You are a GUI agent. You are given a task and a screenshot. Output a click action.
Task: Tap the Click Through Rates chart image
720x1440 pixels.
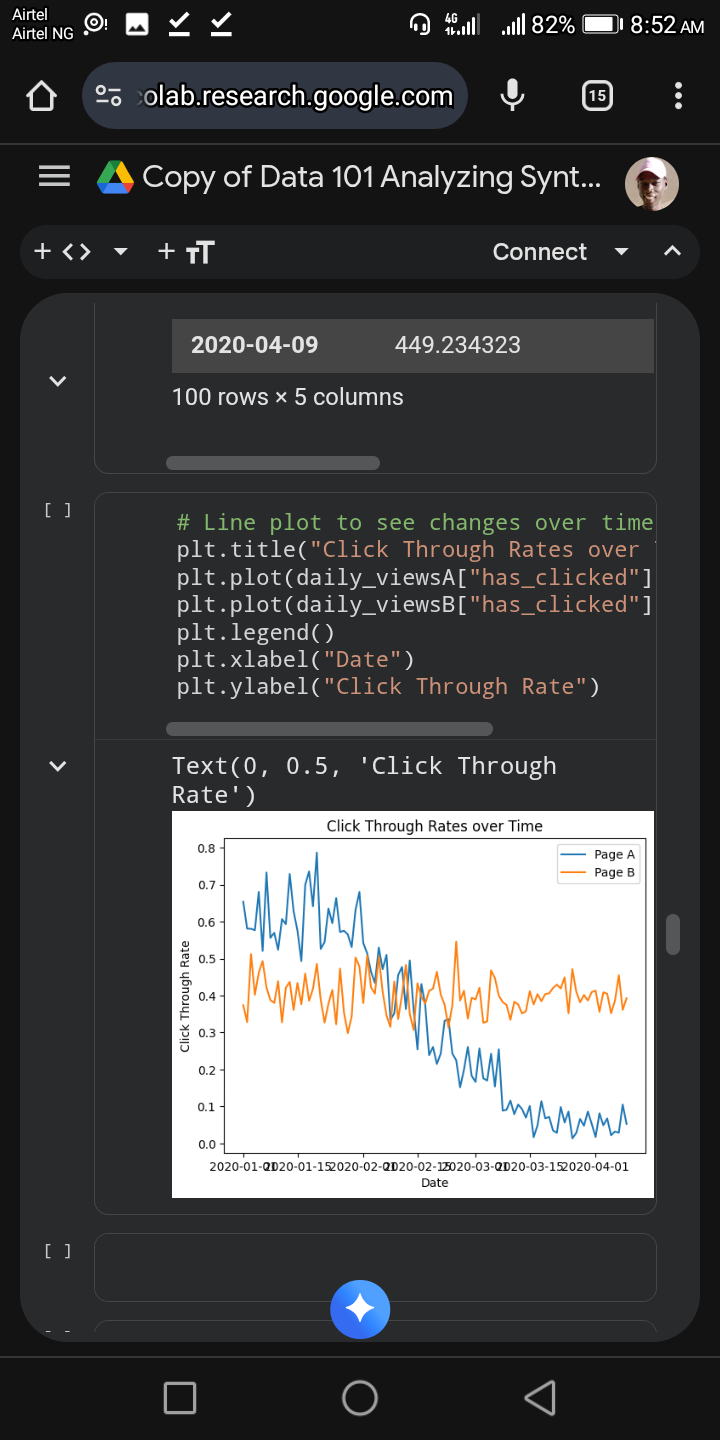[413, 1004]
